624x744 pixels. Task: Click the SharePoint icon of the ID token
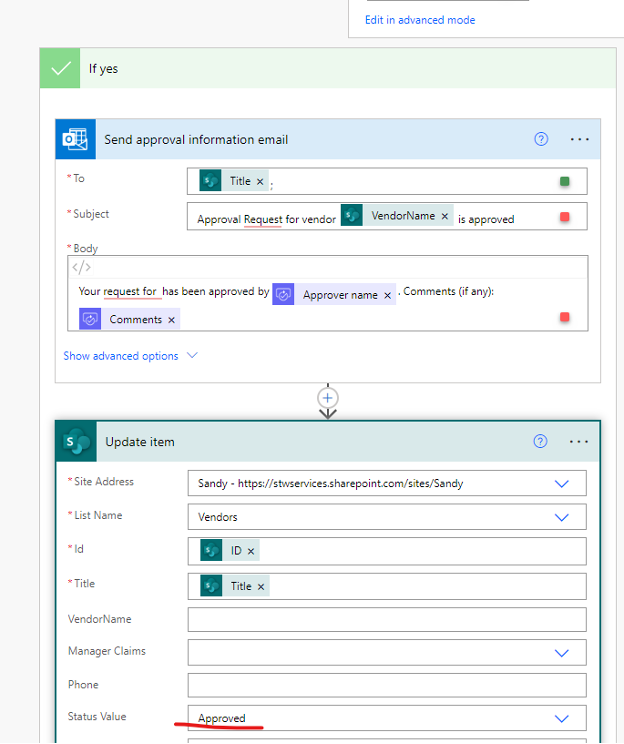coord(211,550)
